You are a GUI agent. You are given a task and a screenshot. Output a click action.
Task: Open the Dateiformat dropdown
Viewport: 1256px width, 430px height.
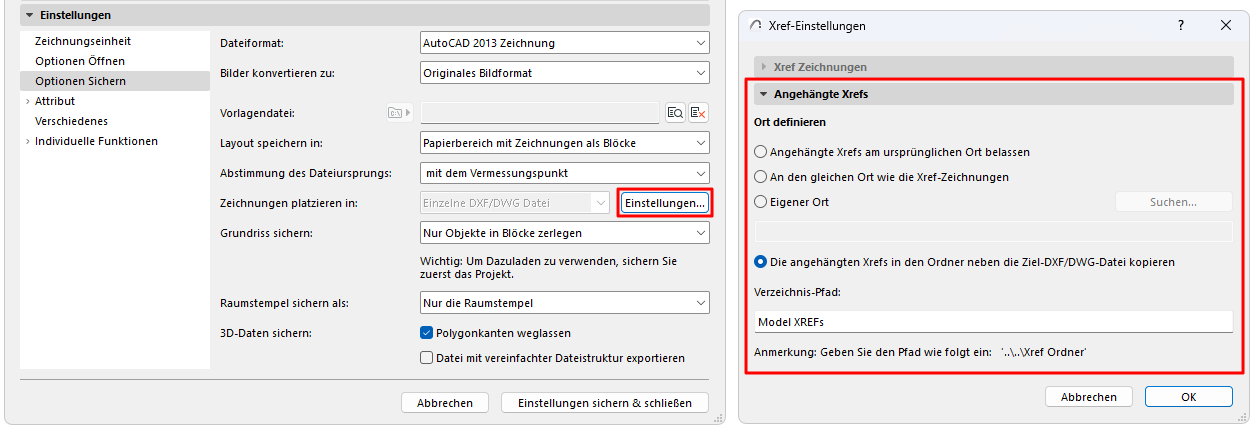click(565, 43)
